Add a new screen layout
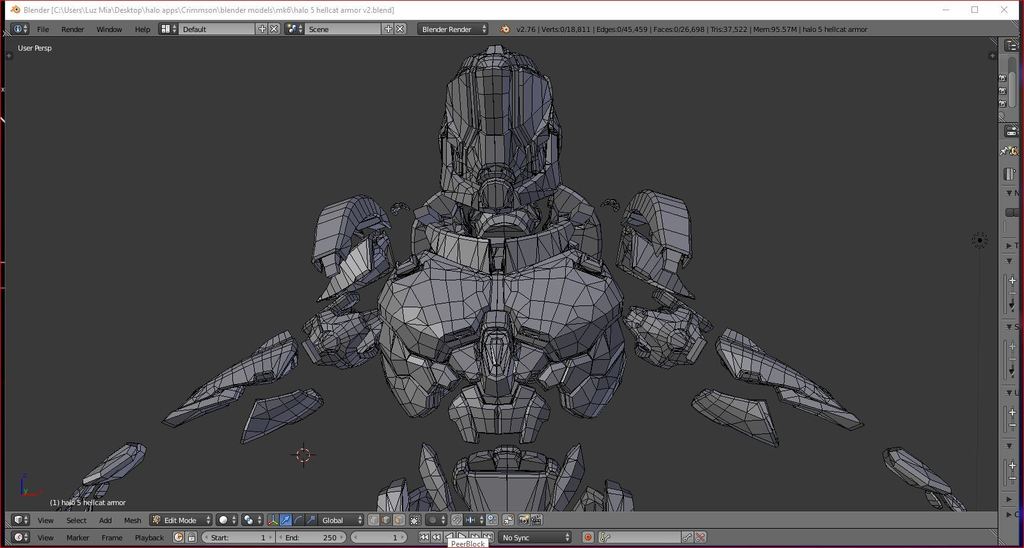This screenshot has width=1024, height=548. [262, 29]
